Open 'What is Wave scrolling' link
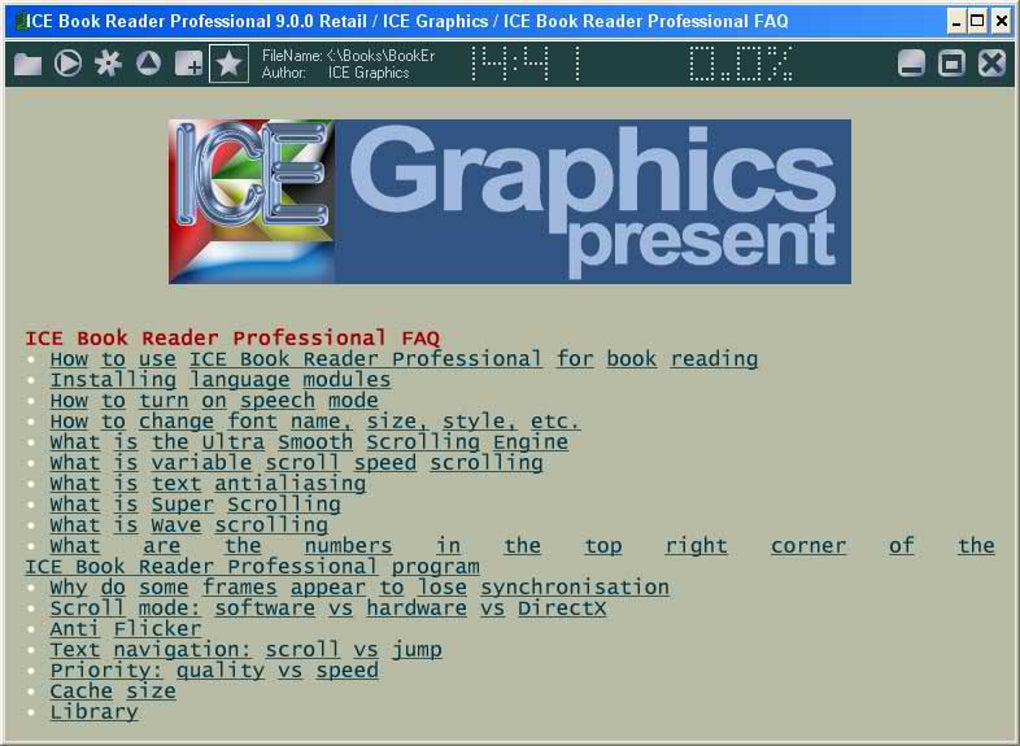The width and height of the screenshot is (1020, 746). click(189, 526)
